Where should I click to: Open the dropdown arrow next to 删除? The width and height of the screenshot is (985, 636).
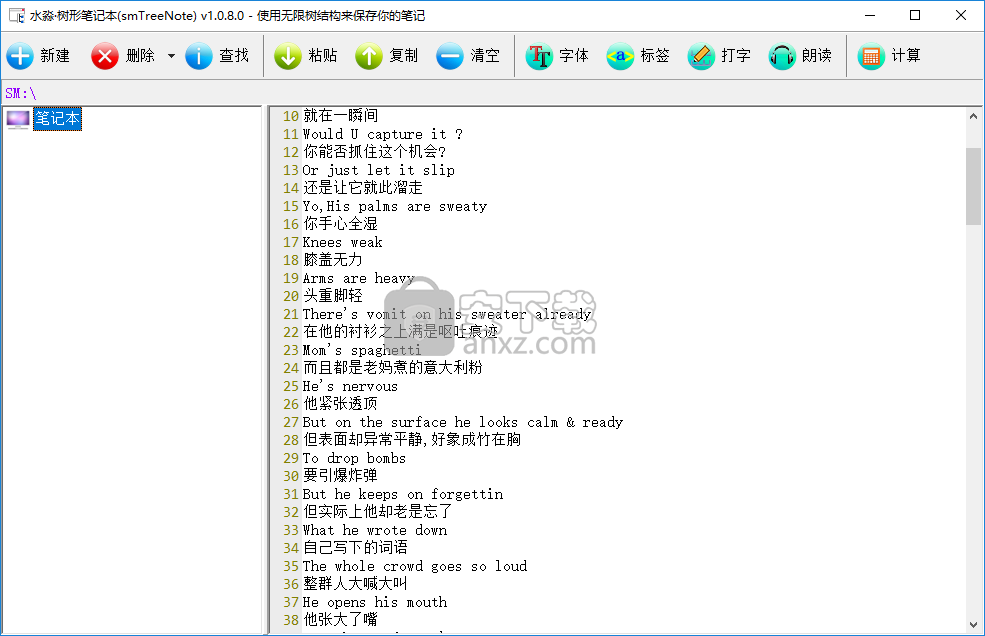(x=171, y=56)
